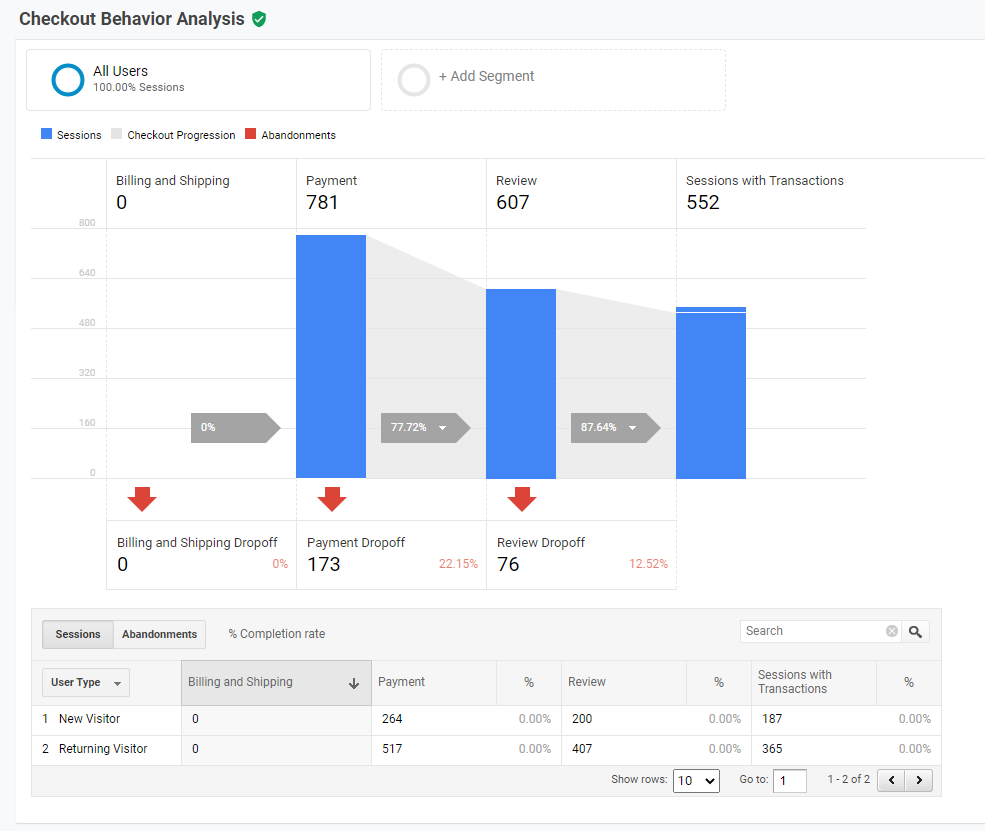Click the All Users segment circle icon

coord(68,80)
